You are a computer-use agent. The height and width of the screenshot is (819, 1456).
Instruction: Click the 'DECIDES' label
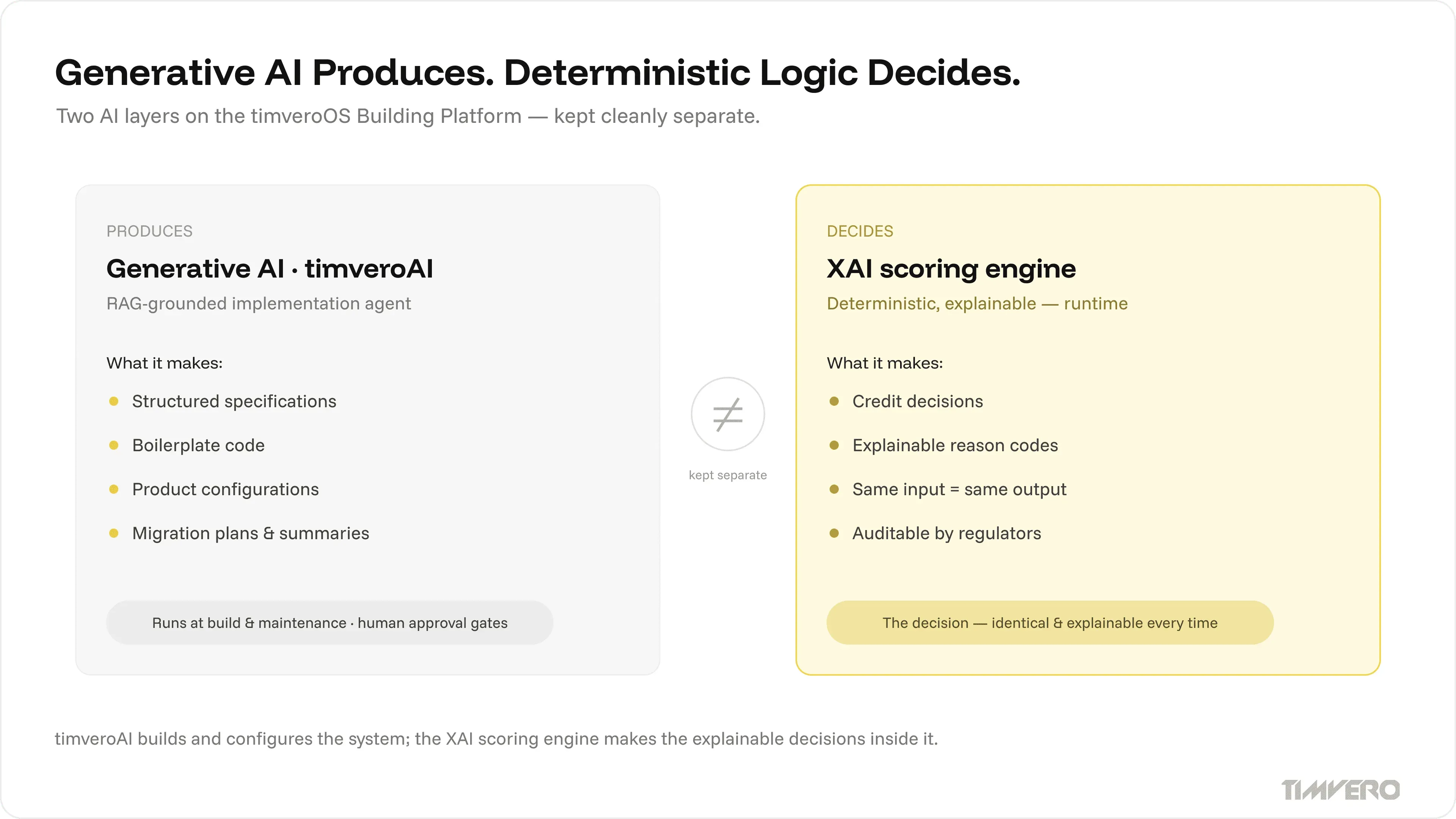(x=860, y=231)
